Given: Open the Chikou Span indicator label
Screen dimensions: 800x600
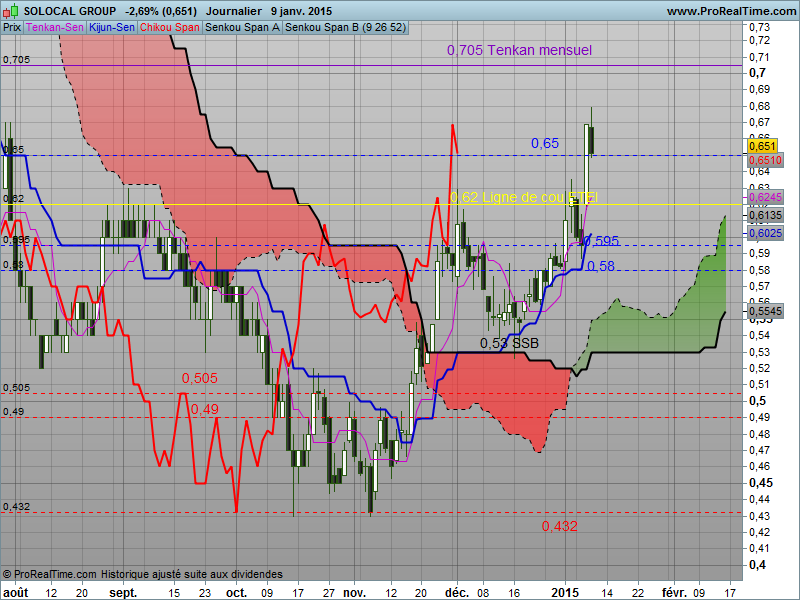Looking at the screenshot, I should [x=169, y=28].
